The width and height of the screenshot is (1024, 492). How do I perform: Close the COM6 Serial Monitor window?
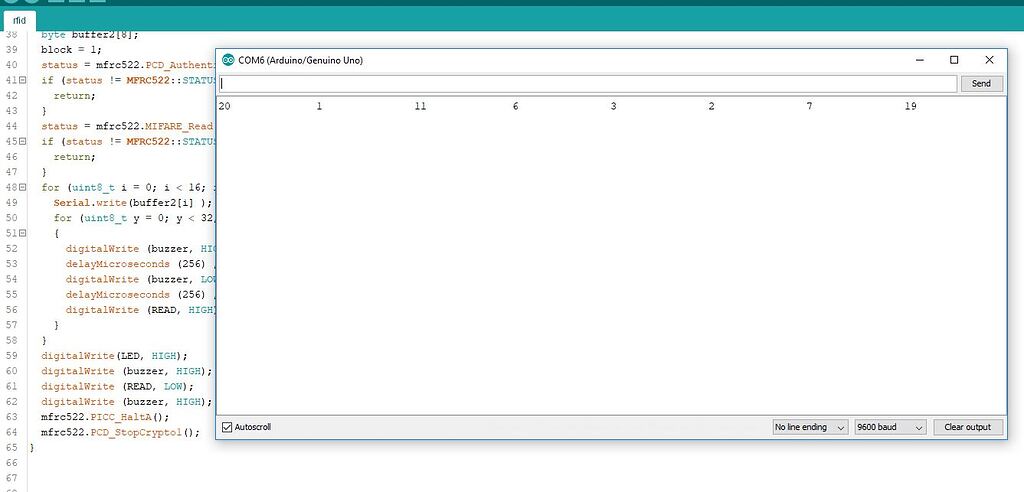click(989, 60)
